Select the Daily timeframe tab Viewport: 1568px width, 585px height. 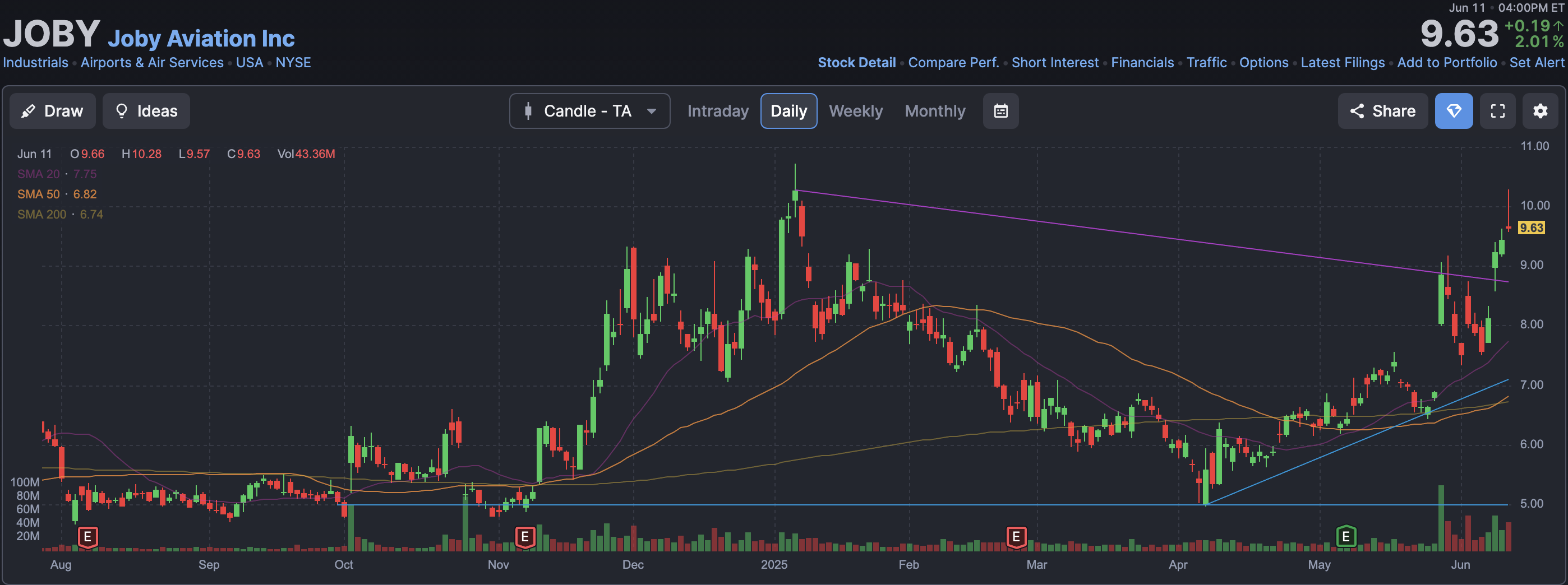(788, 111)
